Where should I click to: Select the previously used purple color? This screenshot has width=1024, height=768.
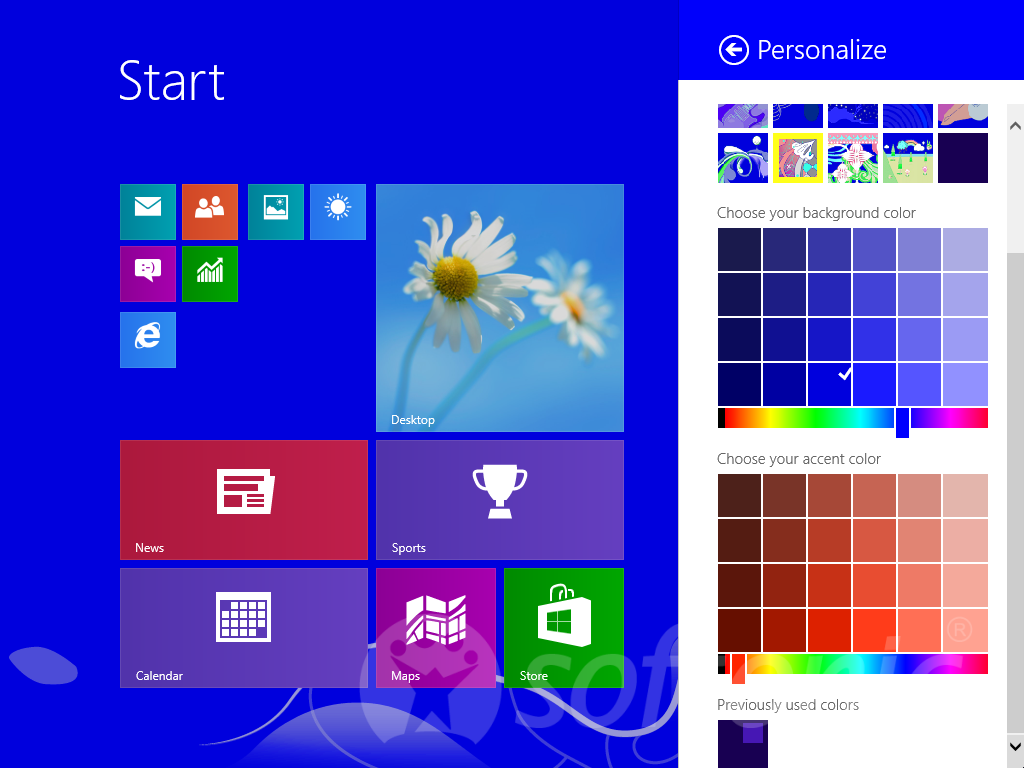[743, 744]
